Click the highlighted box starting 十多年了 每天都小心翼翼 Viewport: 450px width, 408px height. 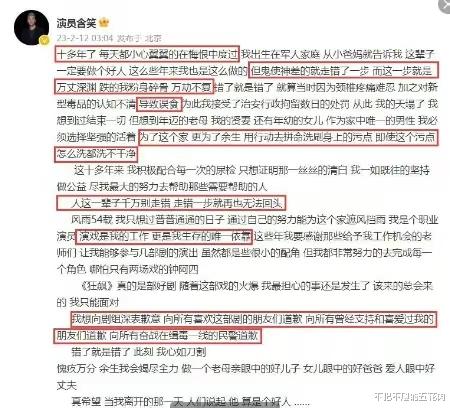click(147, 54)
